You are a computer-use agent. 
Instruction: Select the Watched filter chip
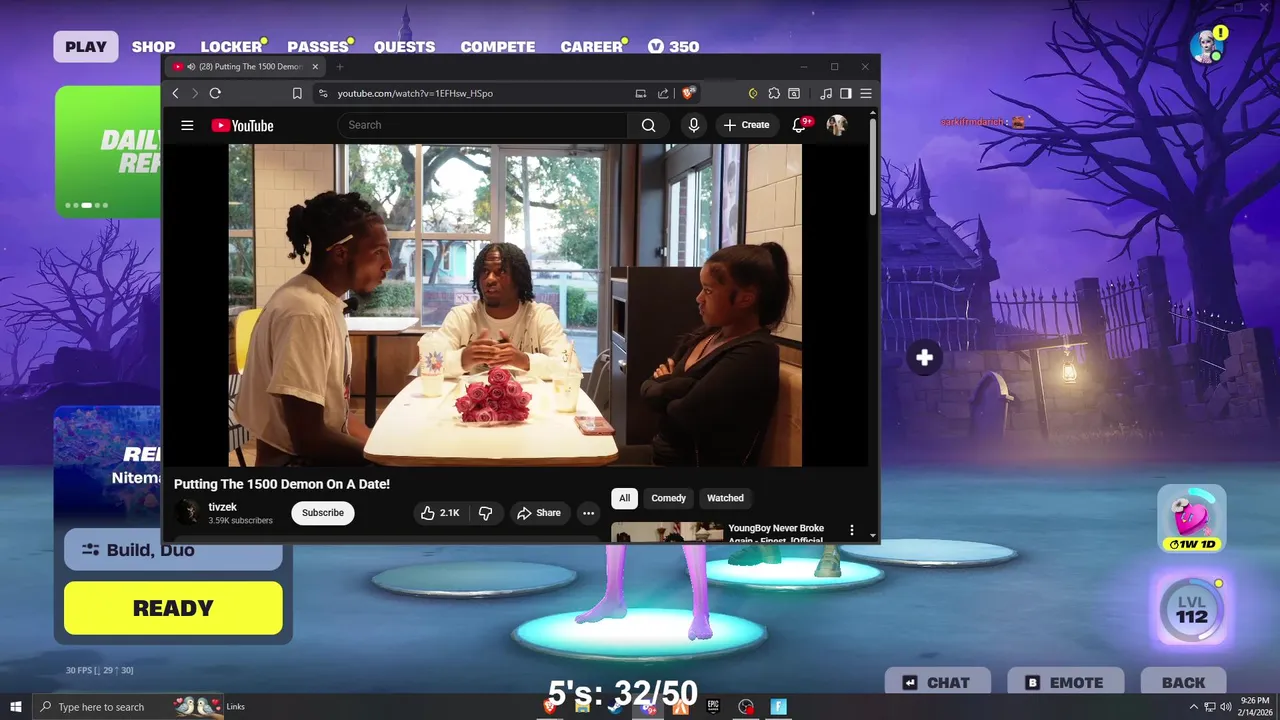point(725,498)
